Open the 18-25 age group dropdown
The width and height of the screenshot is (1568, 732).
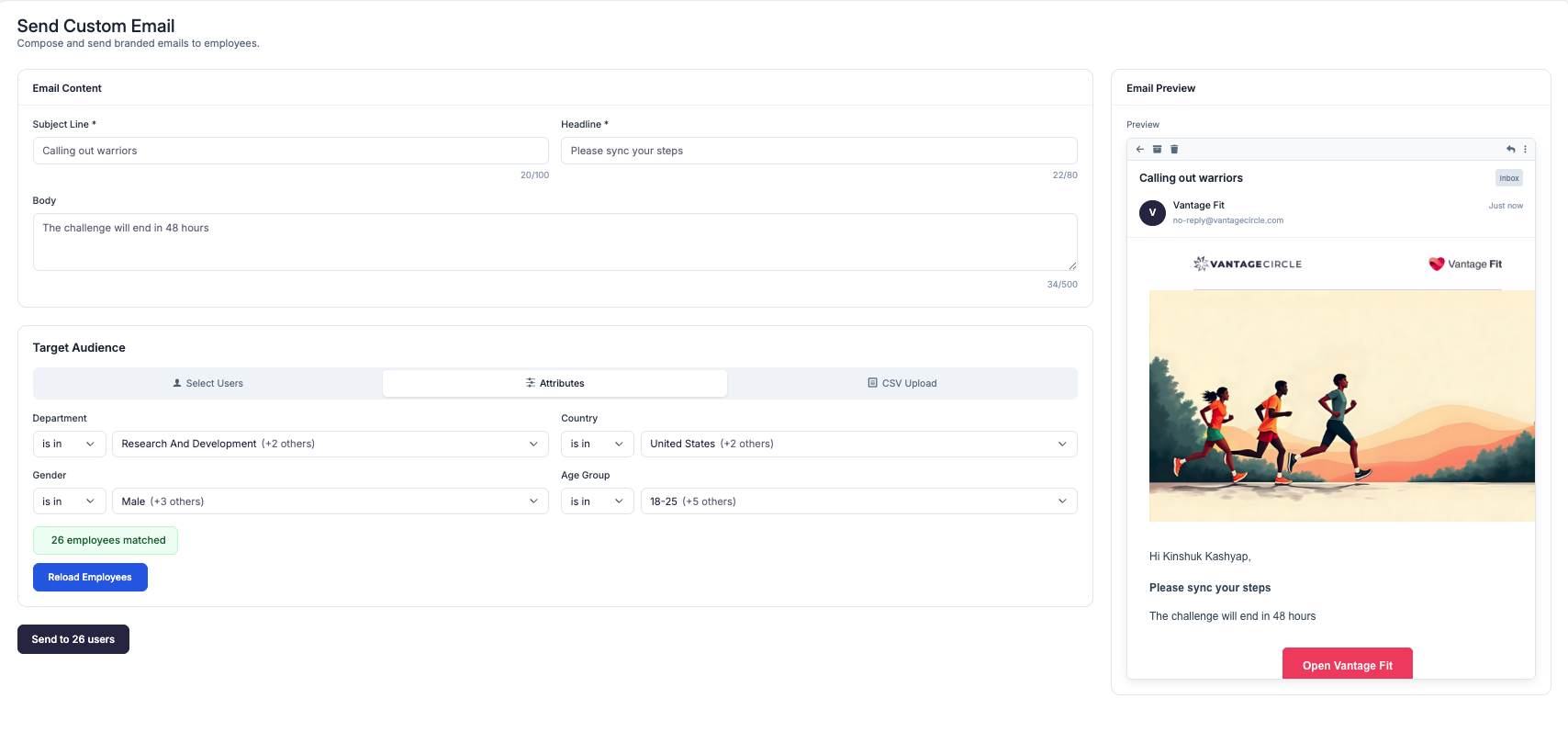[x=859, y=501]
